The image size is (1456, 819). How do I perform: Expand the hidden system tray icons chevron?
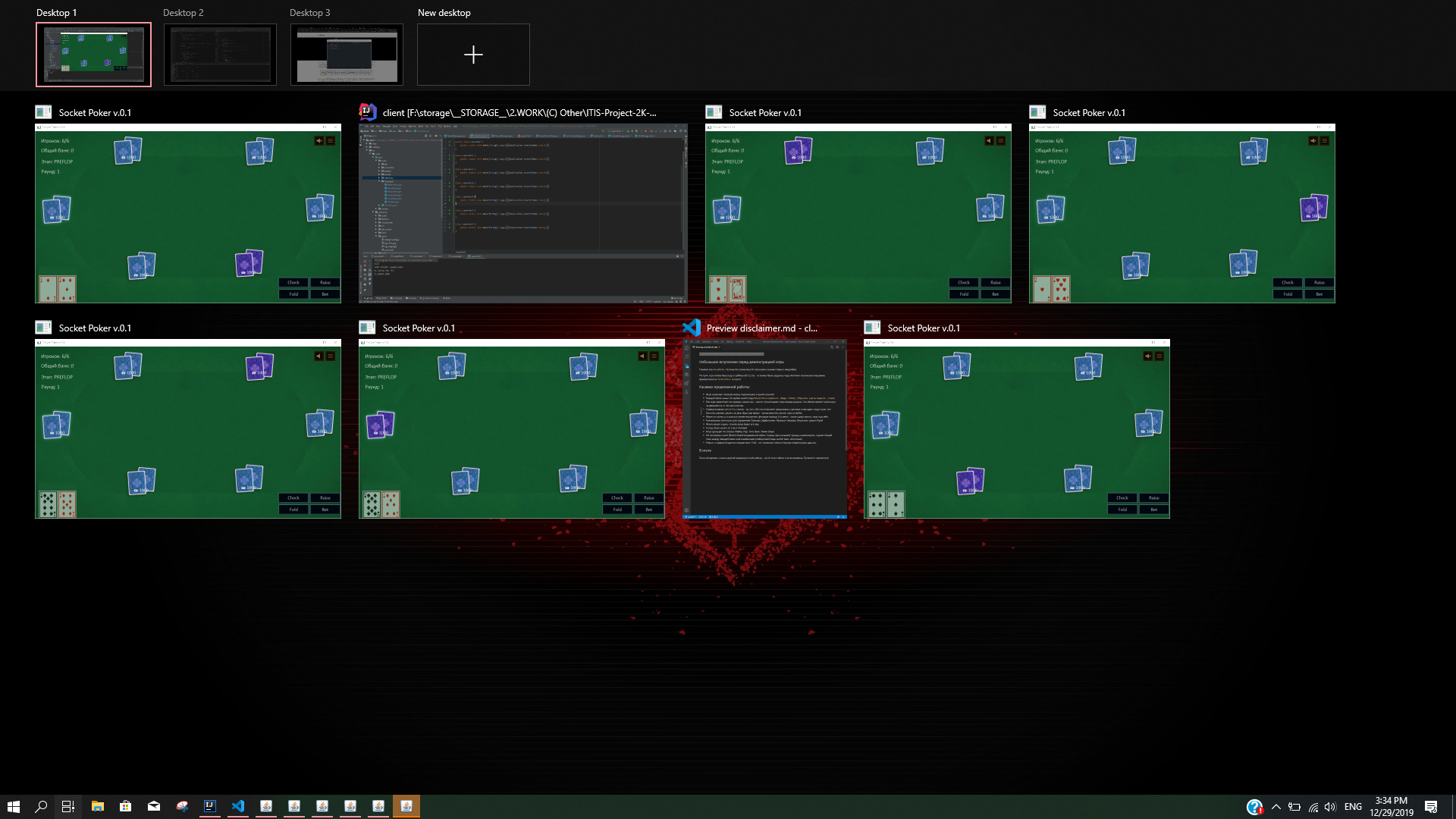[1276, 807]
